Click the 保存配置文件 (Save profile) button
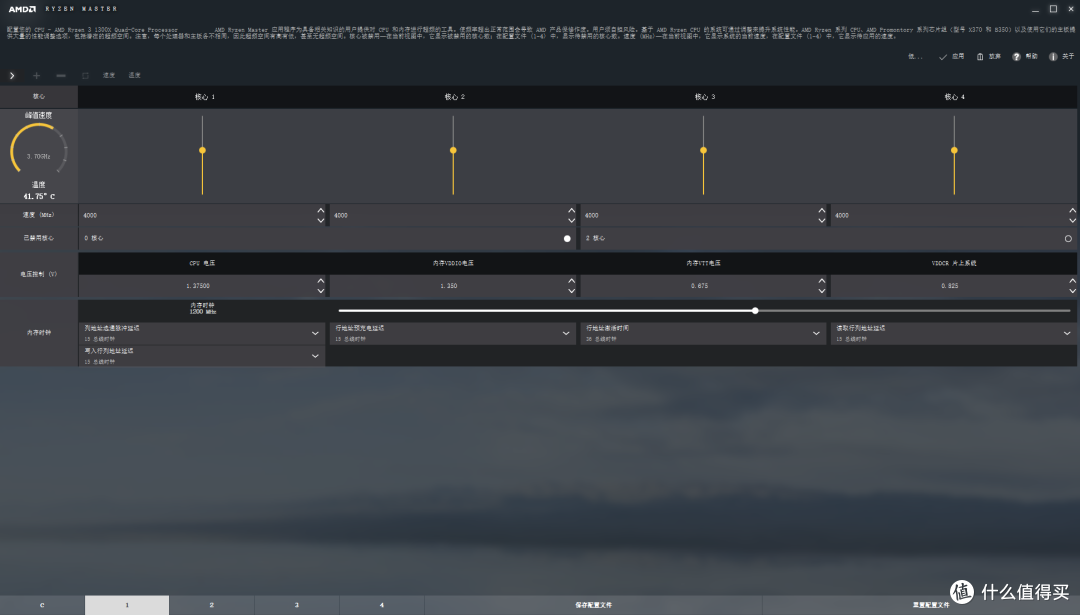The image size is (1080, 615). [594, 605]
